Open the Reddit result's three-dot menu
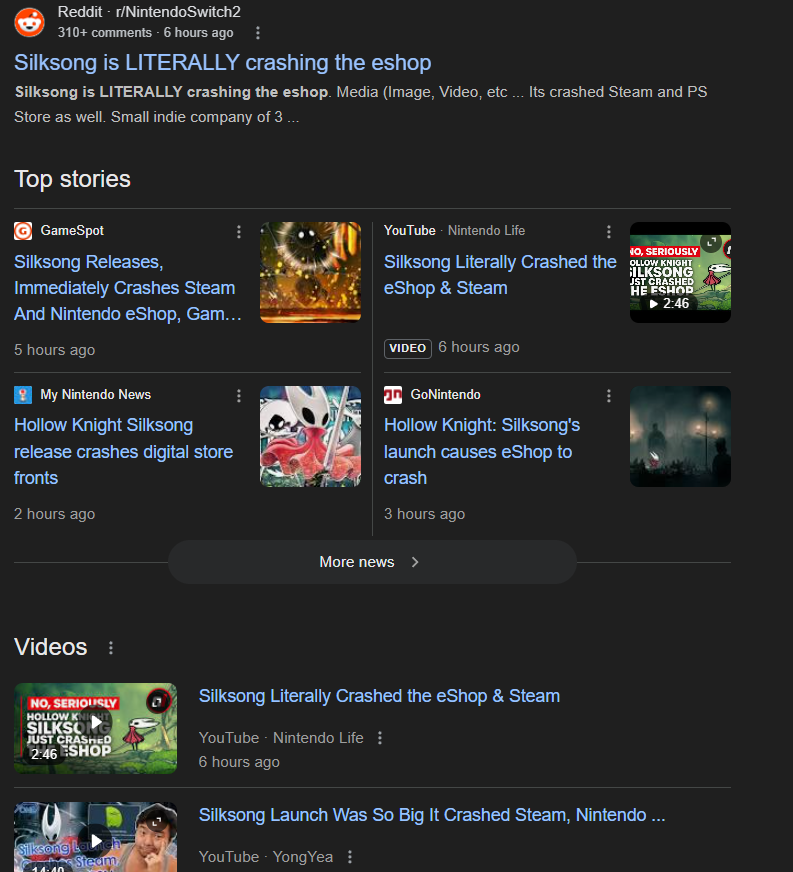 tap(257, 33)
